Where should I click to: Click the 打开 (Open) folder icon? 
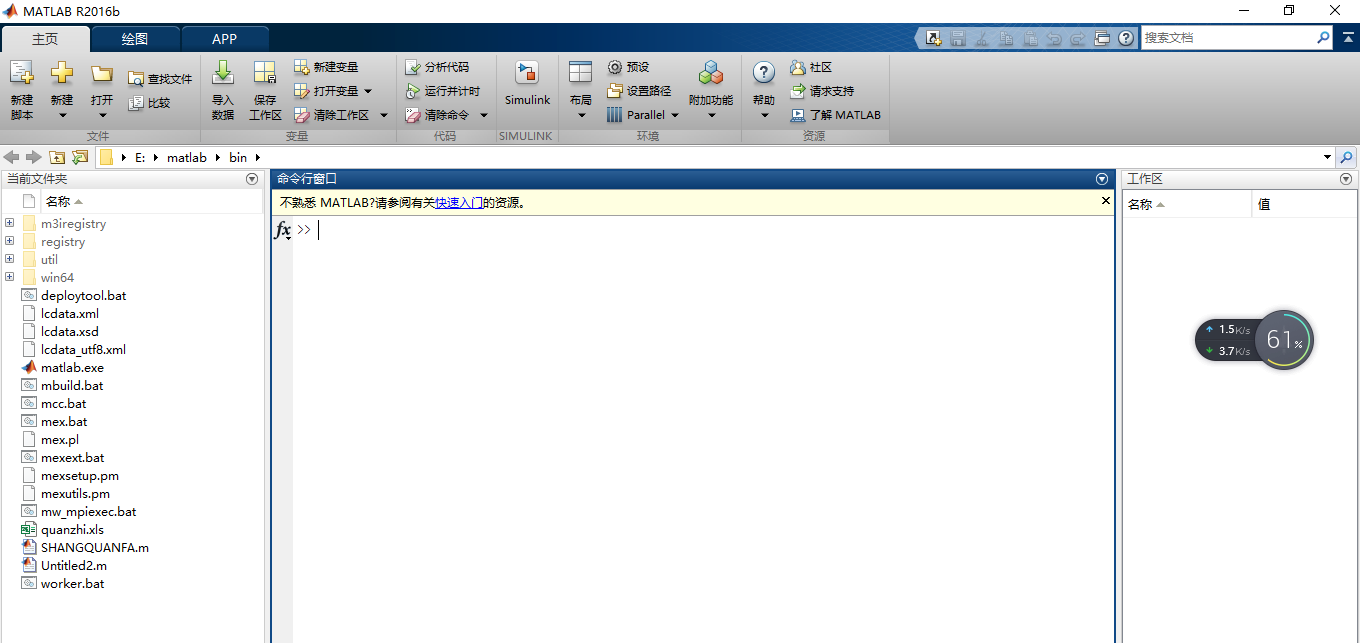point(101,74)
